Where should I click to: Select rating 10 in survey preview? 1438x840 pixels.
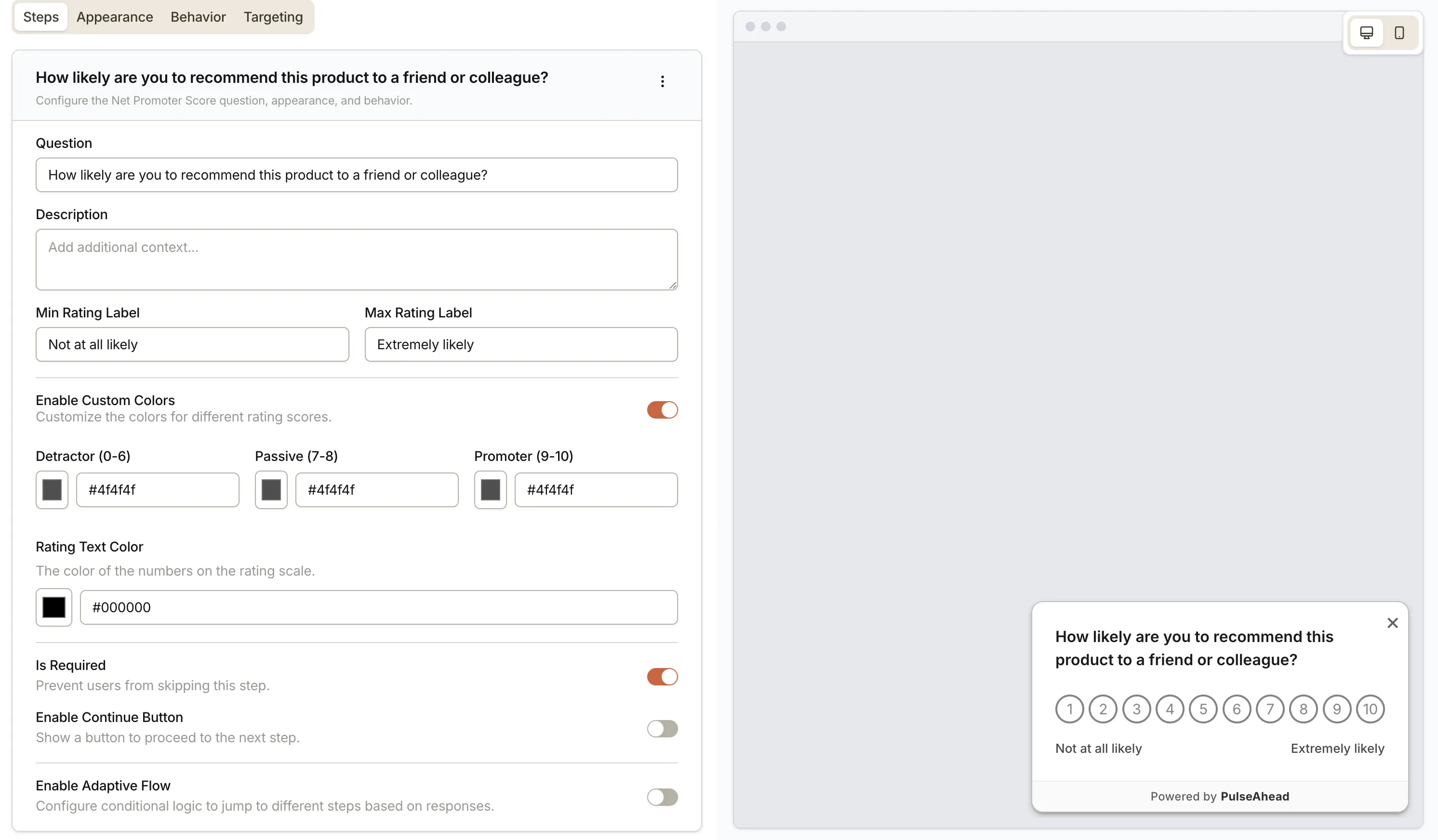click(x=1370, y=709)
